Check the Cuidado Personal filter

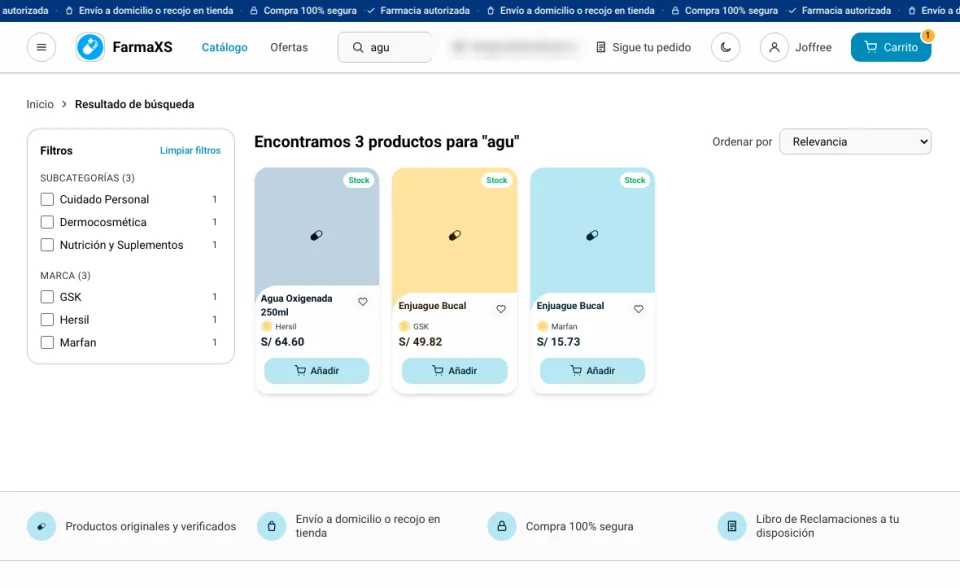pyautogui.click(x=47, y=200)
